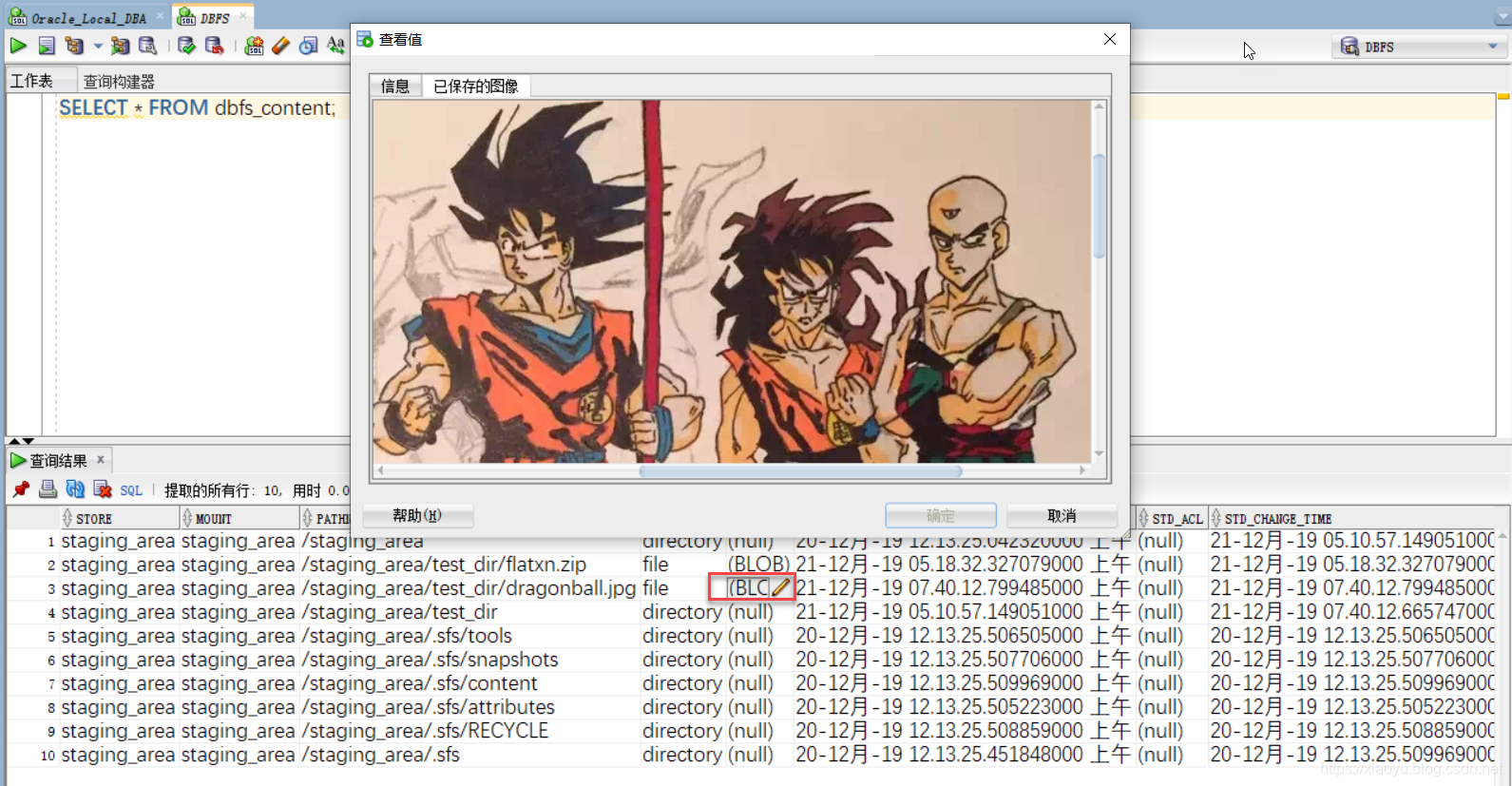Click the STD_ACL column header

pyautogui.click(x=1171, y=519)
